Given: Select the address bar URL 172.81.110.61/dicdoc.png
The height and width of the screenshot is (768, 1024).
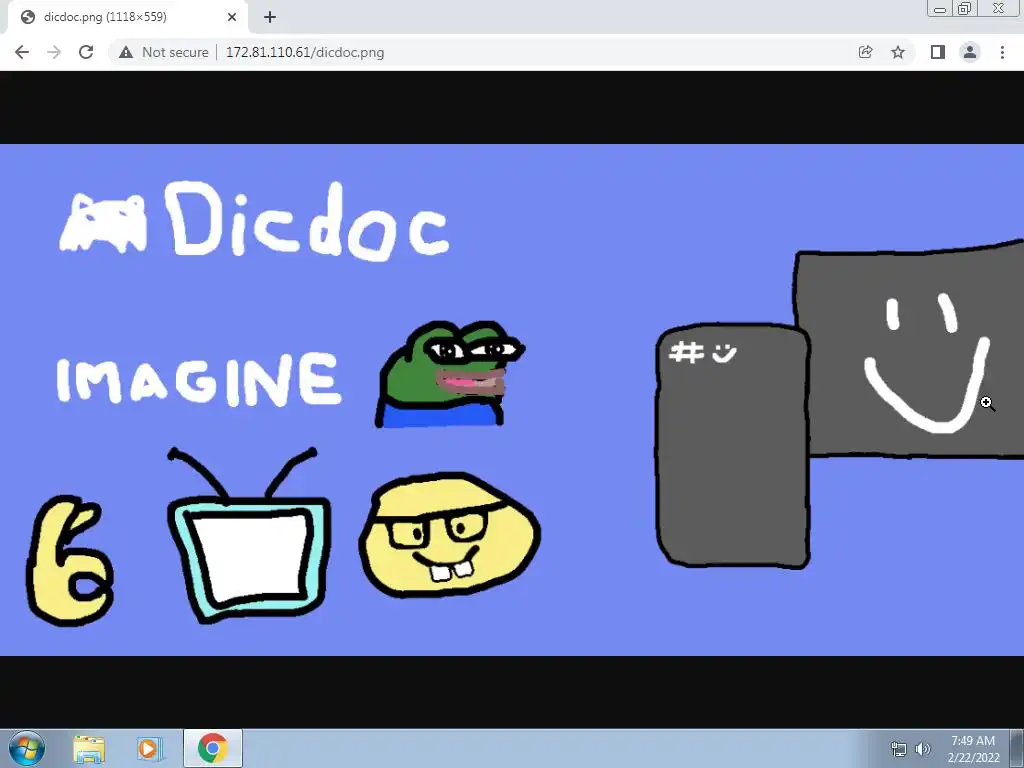Looking at the screenshot, I should (x=305, y=52).
